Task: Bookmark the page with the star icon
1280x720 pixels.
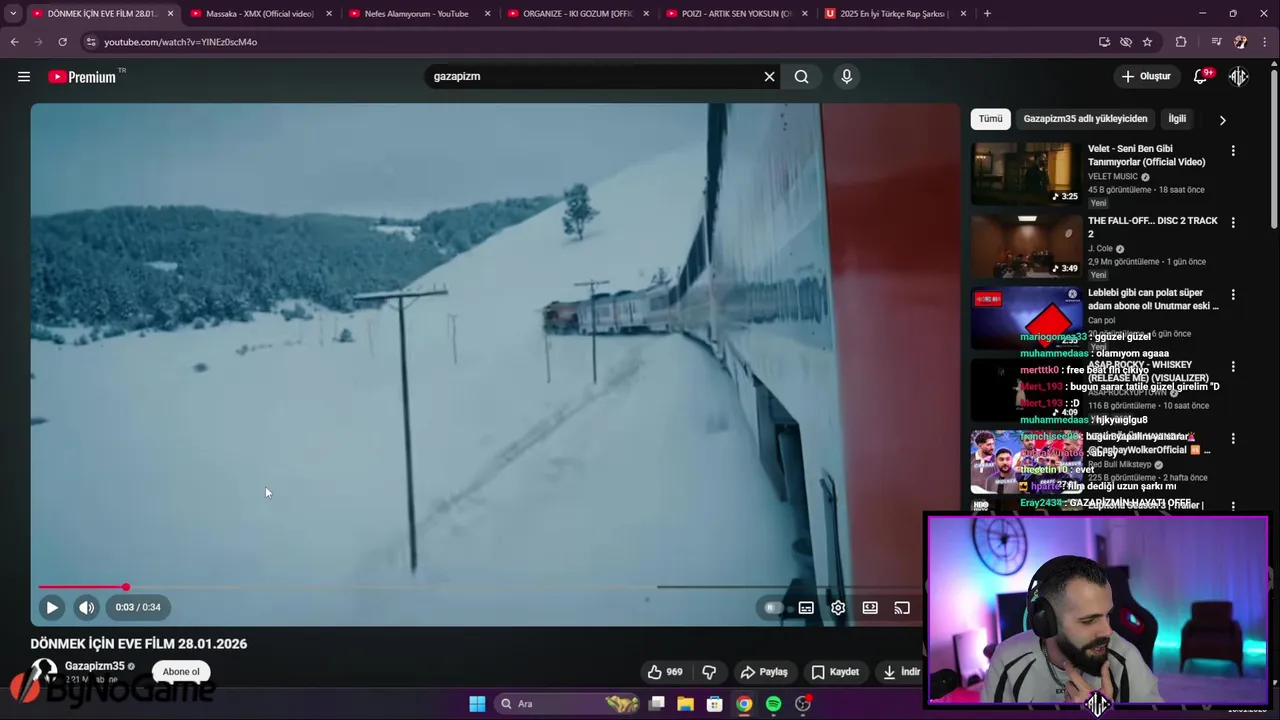Action: [1147, 42]
